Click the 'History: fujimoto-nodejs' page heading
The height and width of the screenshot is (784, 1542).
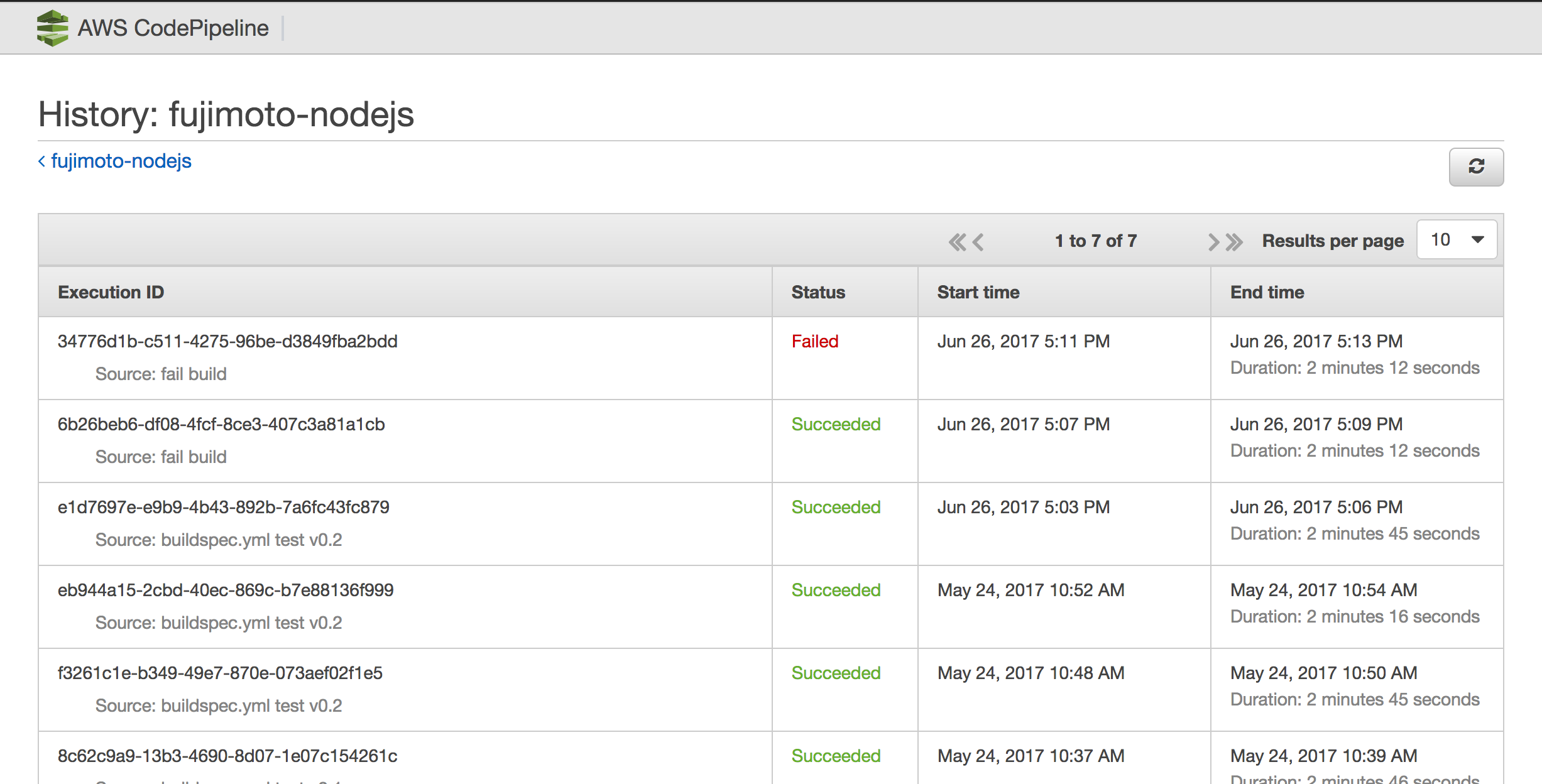pyautogui.click(x=226, y=114)
